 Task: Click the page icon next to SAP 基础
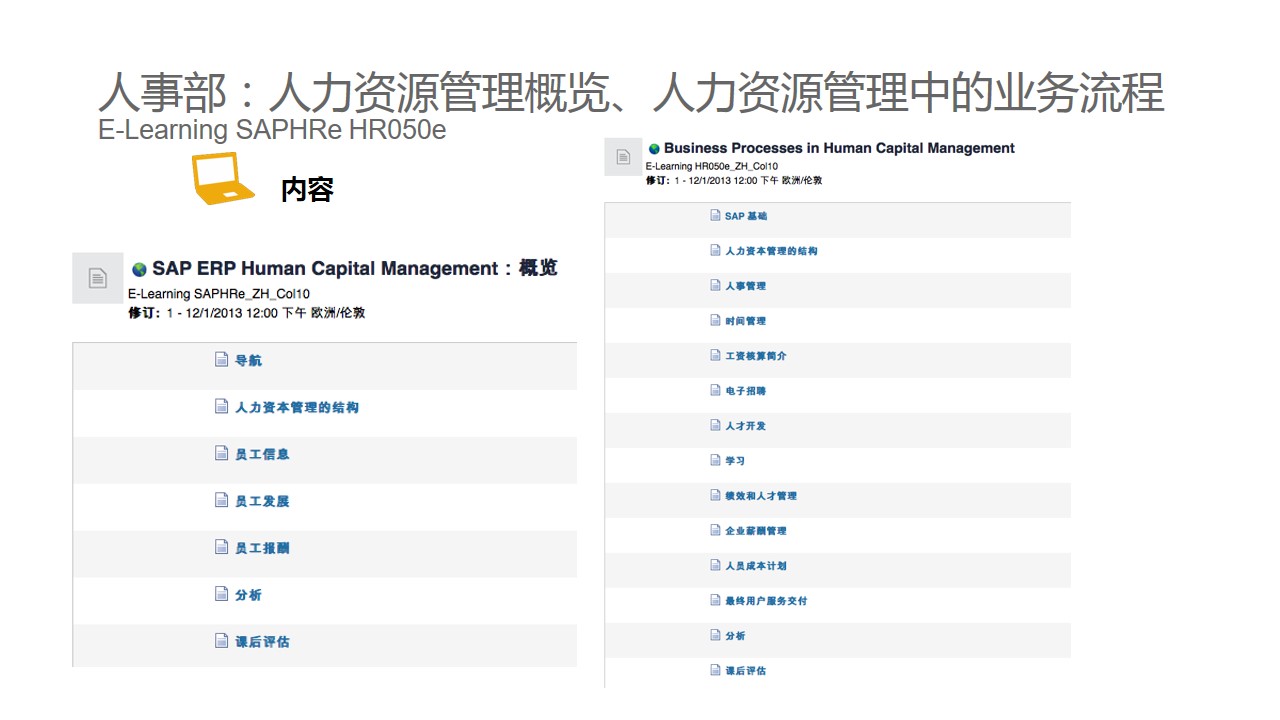[x=715, y=215]
